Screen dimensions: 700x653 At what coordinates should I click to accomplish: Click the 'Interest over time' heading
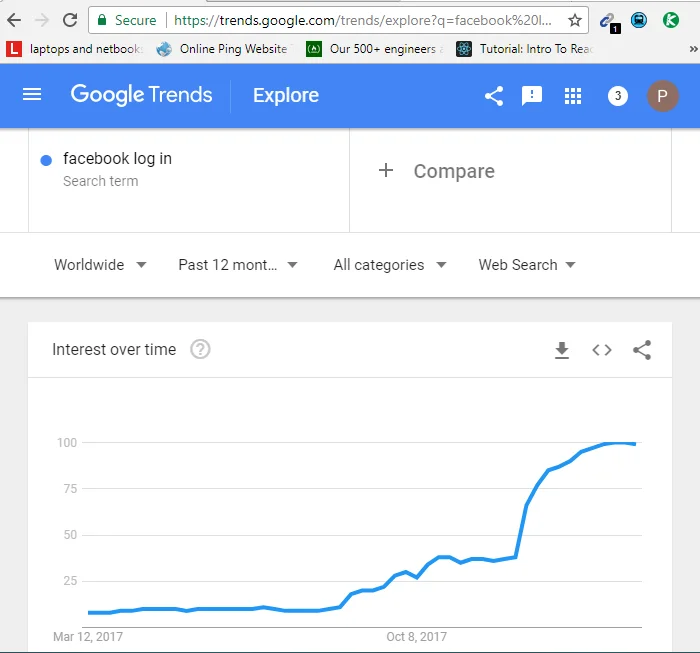[114, 349]
